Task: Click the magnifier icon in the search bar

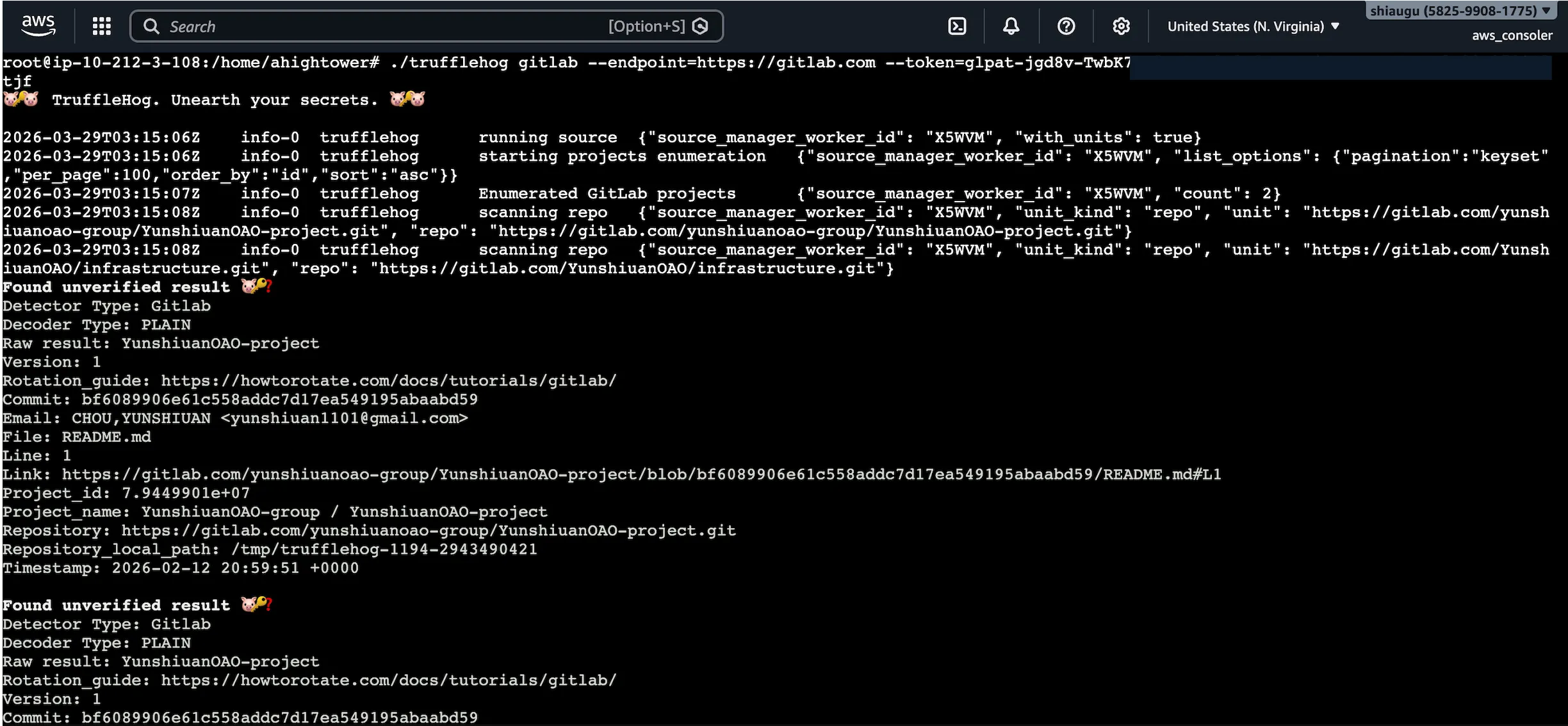Action: click(x=151, y=26)
